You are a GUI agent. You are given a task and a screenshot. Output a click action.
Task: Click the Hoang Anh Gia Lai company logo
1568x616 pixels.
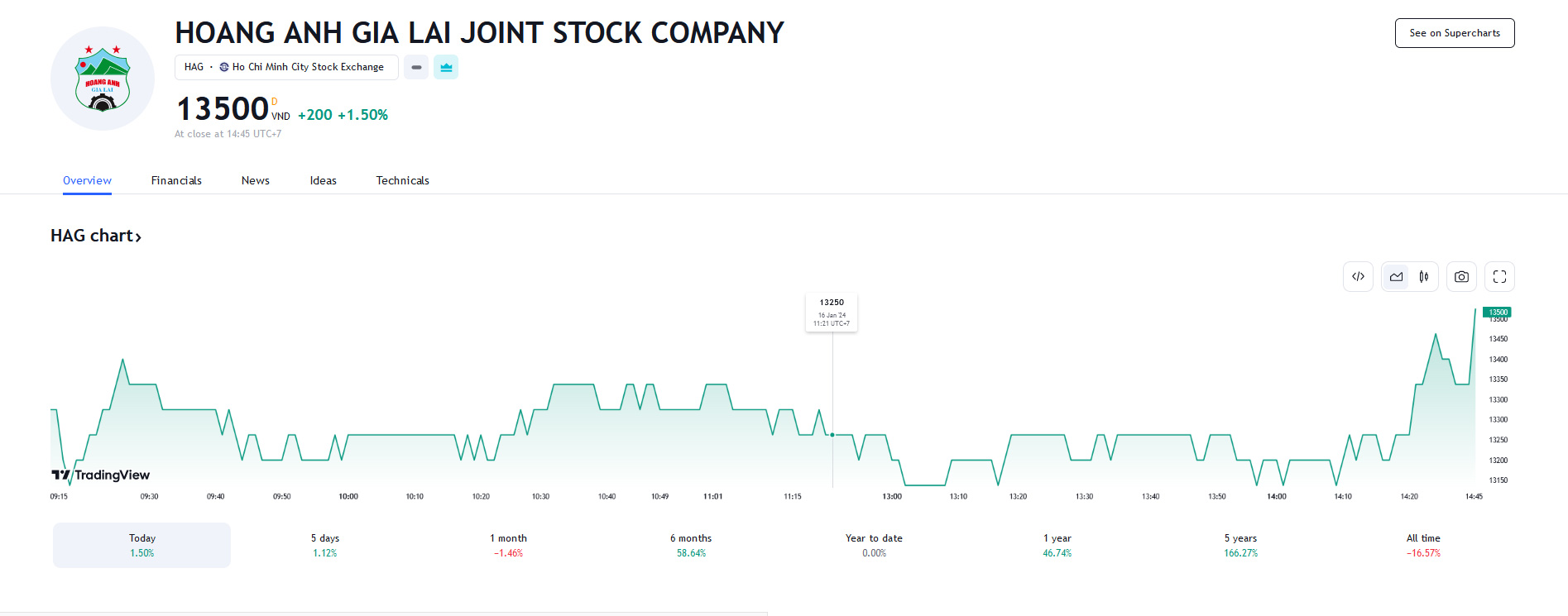point(103,79)
